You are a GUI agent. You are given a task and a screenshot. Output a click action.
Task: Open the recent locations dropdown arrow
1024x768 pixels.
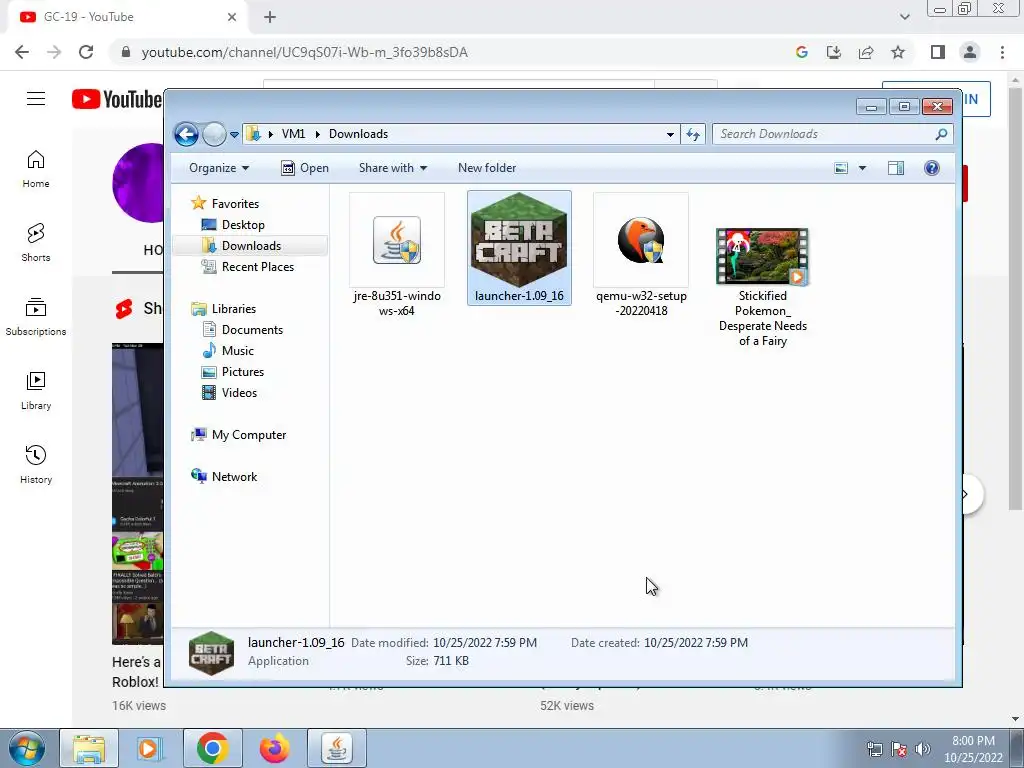(x=234, y=135)
